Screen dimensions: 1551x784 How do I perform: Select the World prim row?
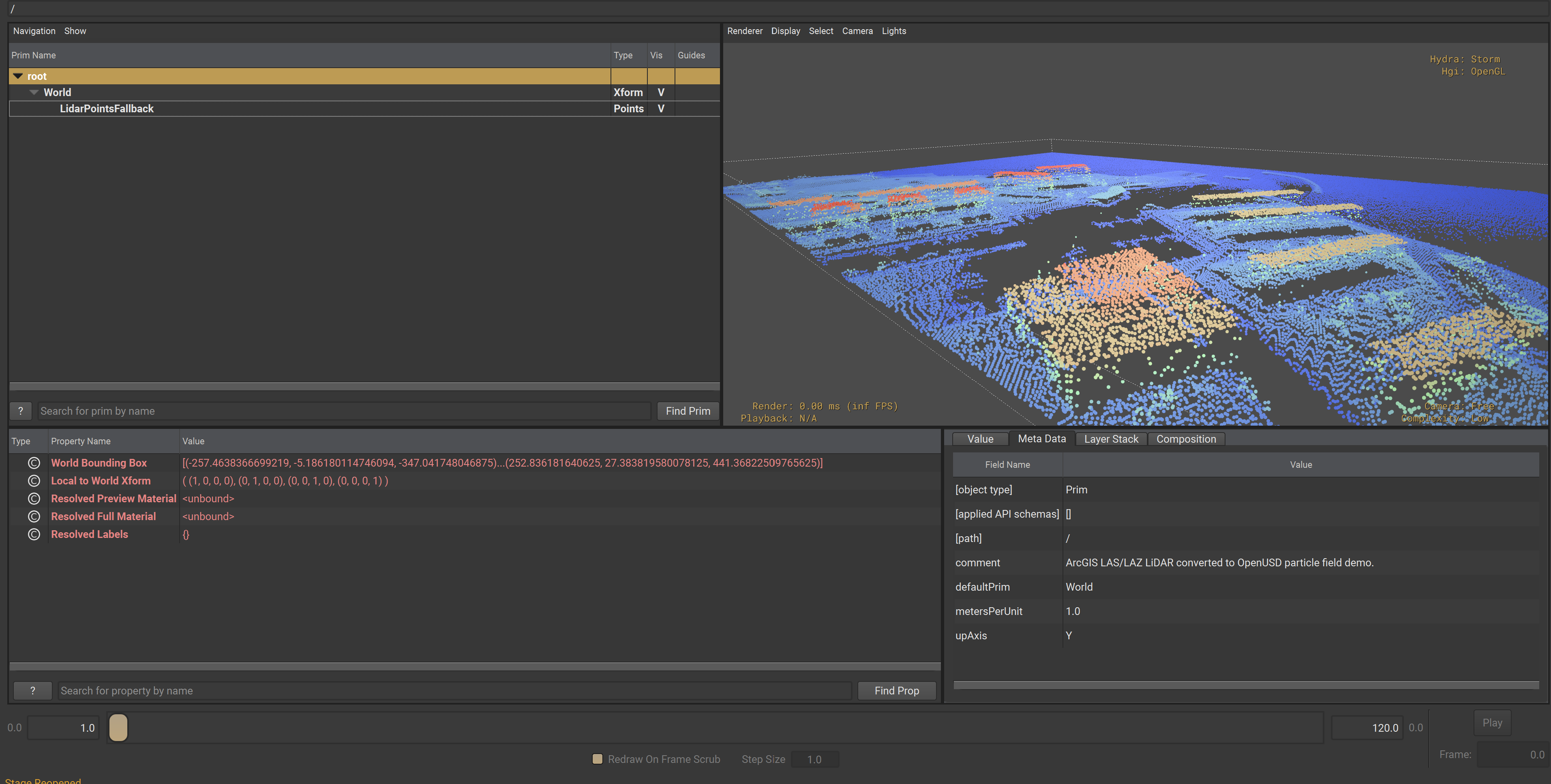pos(364,92)
